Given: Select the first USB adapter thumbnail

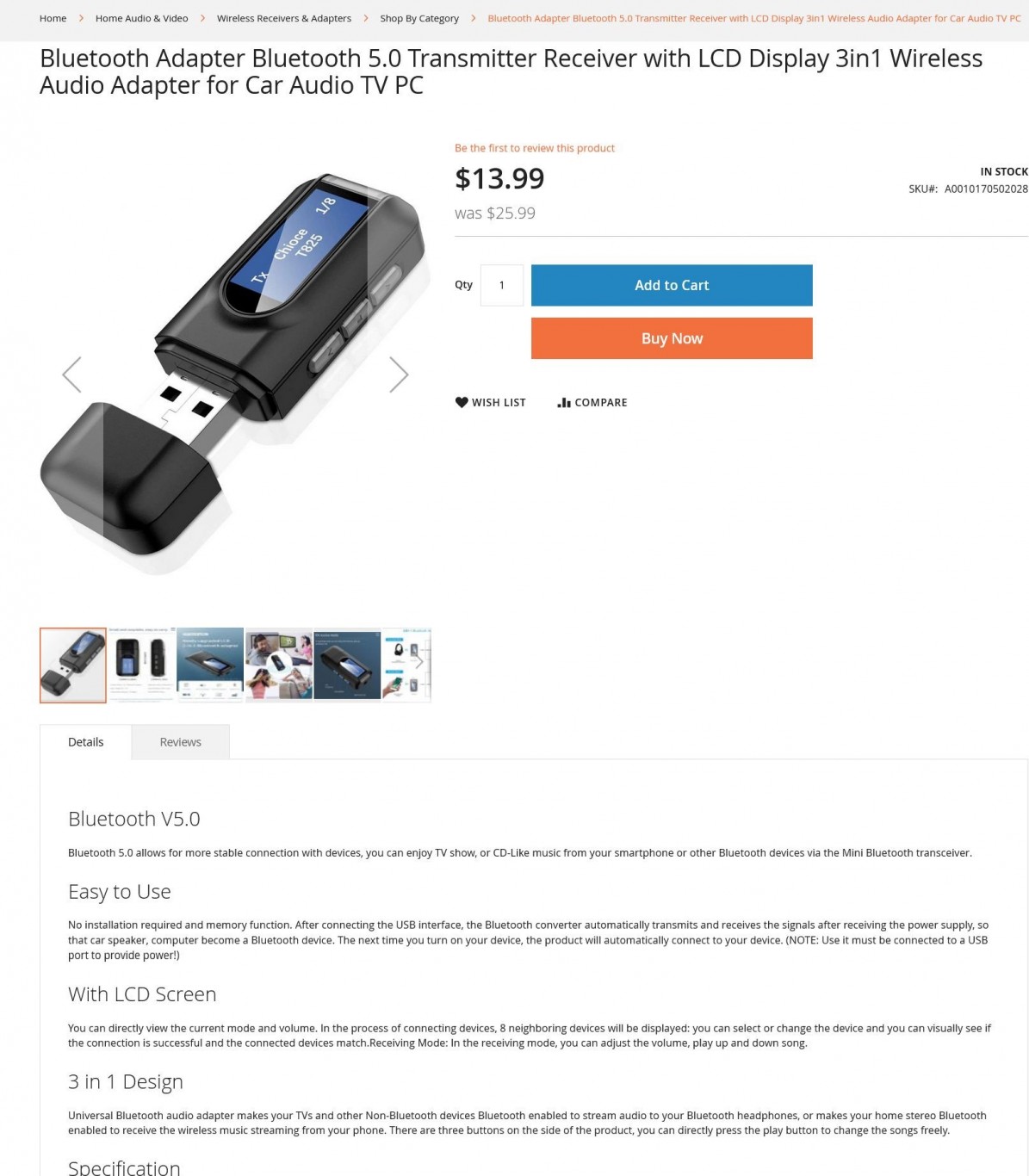Looking at the screenshot, I should coord(73,665).
